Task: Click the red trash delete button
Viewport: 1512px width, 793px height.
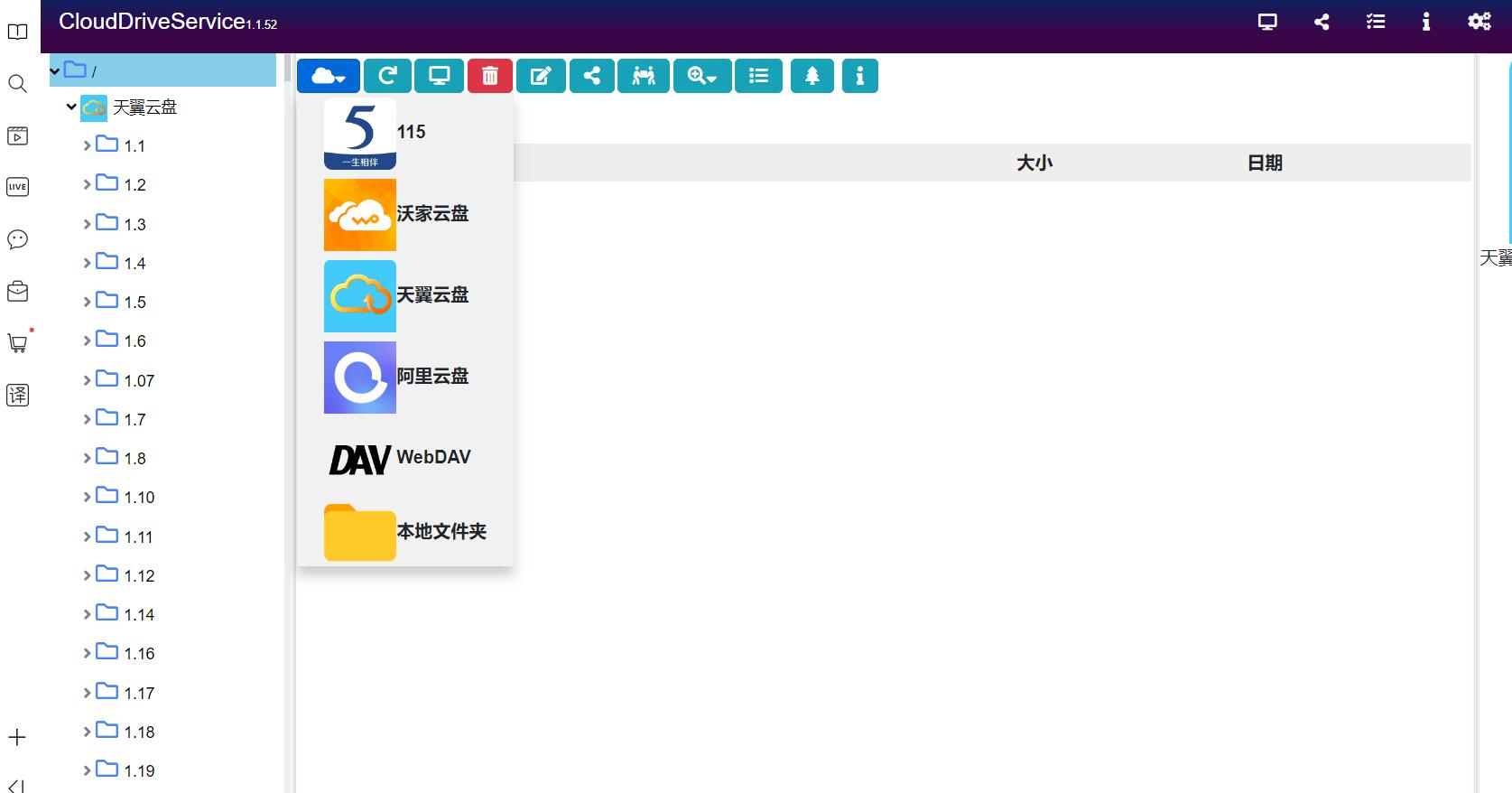Action: click(x=490, y=76)
